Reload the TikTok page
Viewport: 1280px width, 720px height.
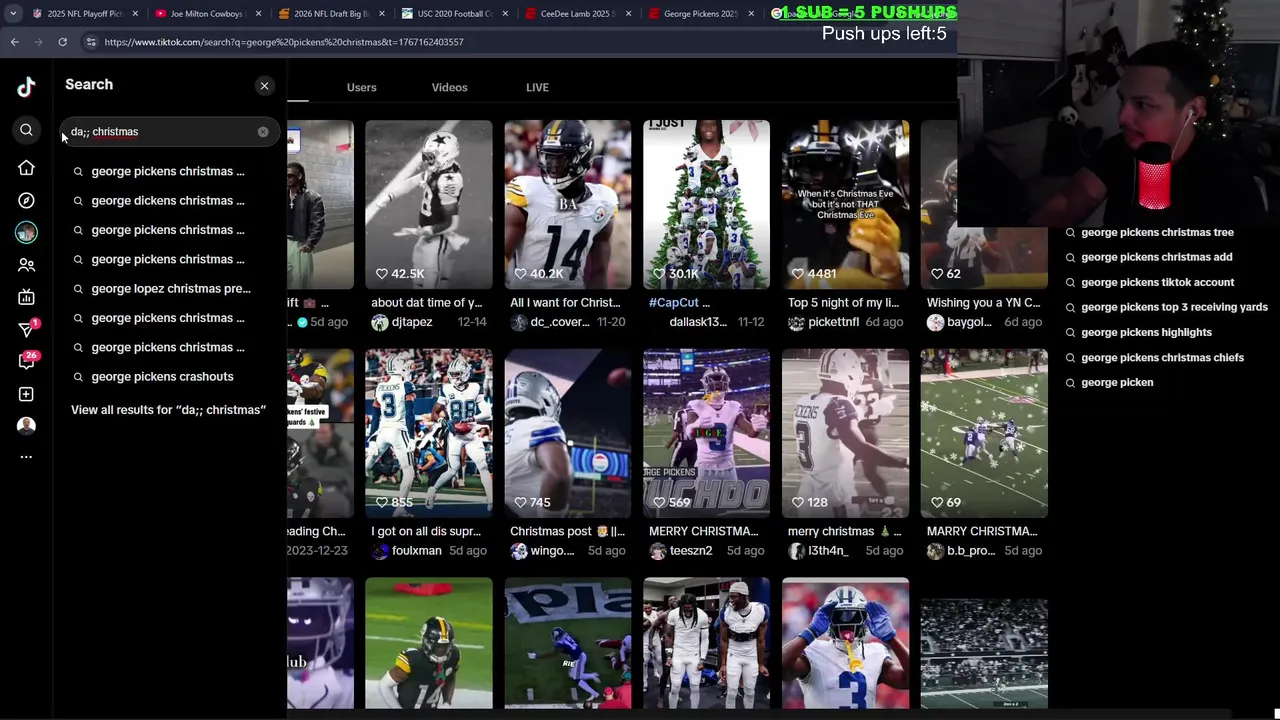point(62,42)
